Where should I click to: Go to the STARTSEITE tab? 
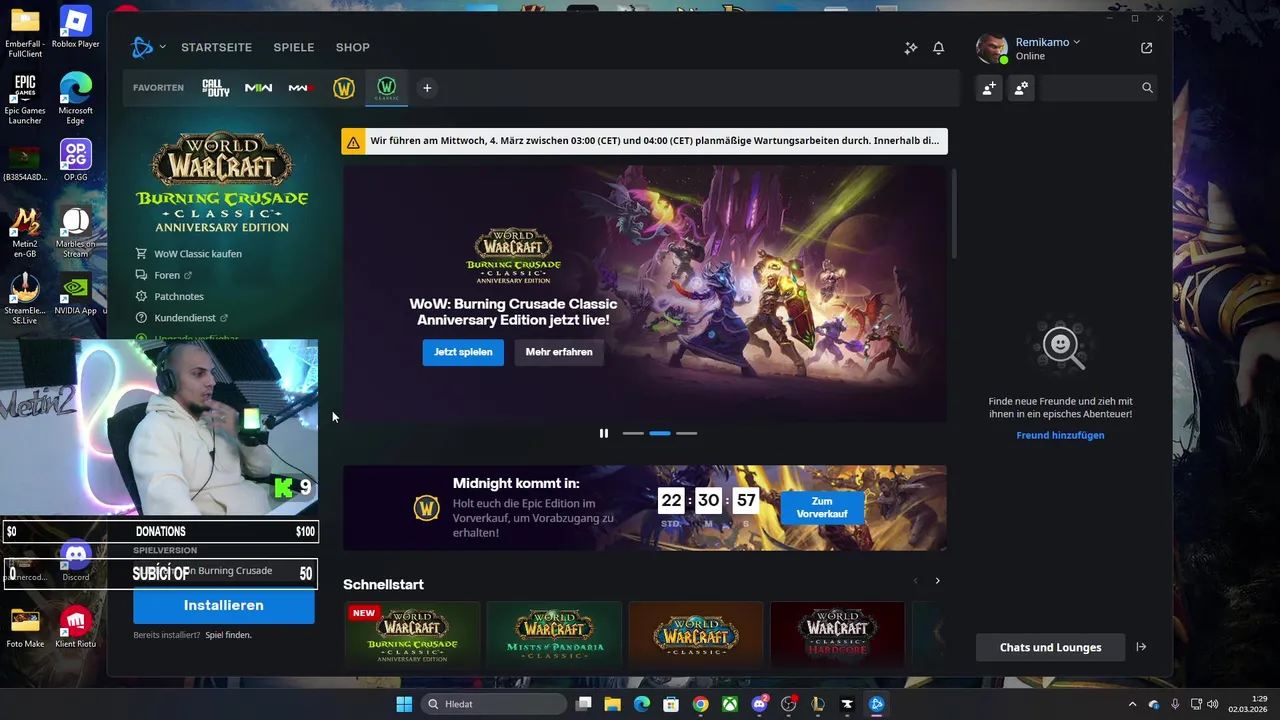pyautogui.click(x=216, y=47)
